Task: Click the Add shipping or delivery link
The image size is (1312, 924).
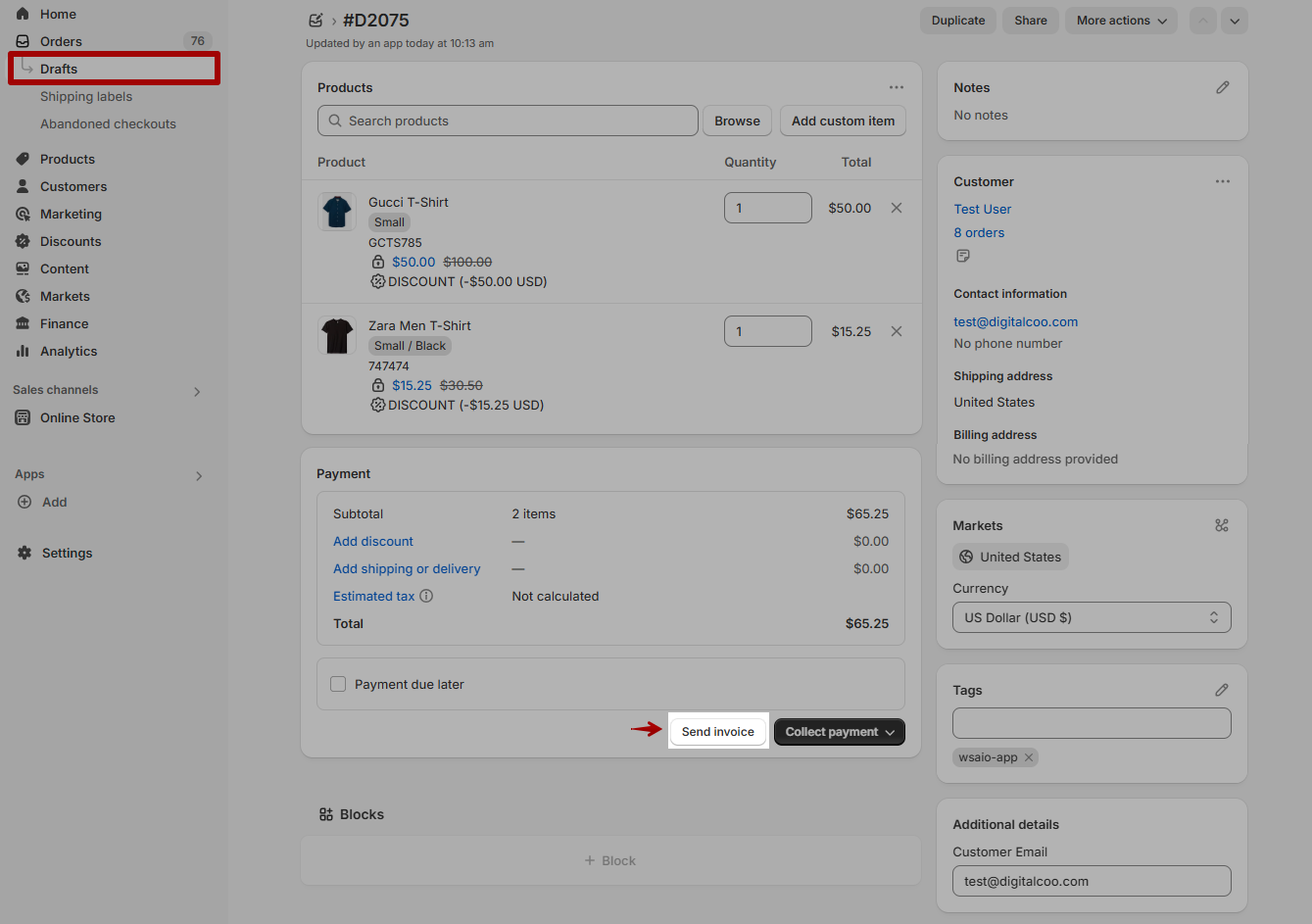Action: (x=407, y=568)
